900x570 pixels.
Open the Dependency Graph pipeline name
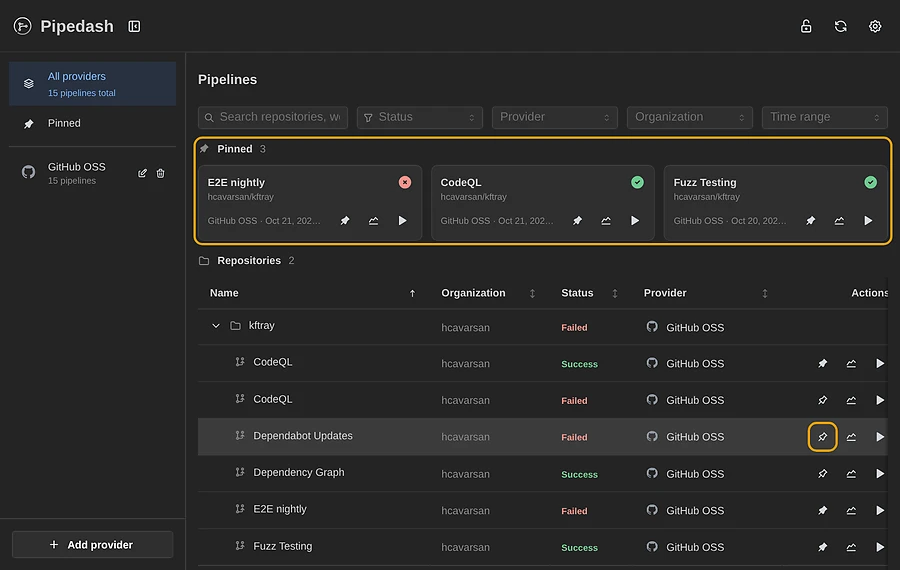click(x=299, y=472)
